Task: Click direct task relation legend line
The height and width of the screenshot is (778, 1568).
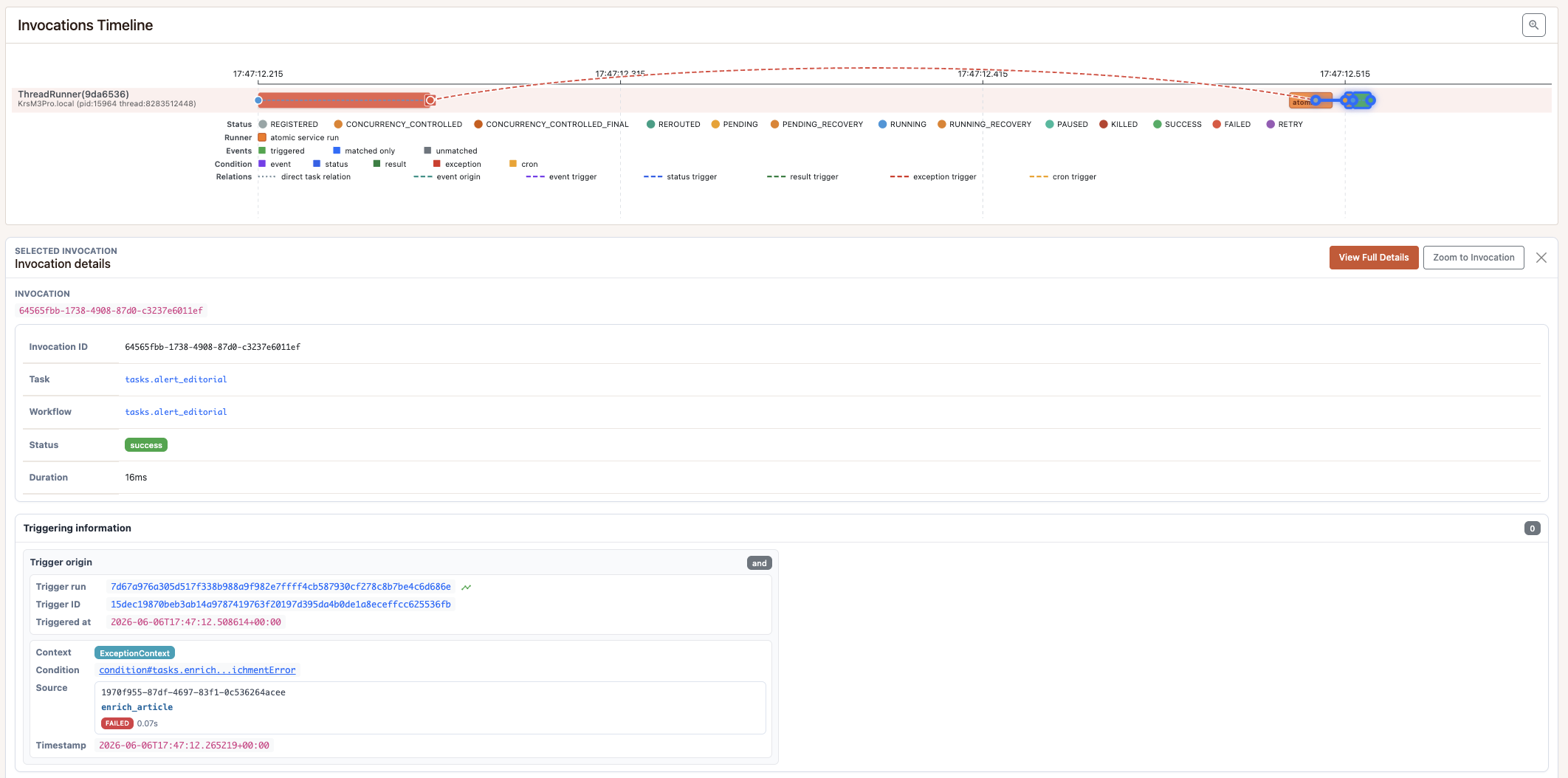Action: pos(267,177)
